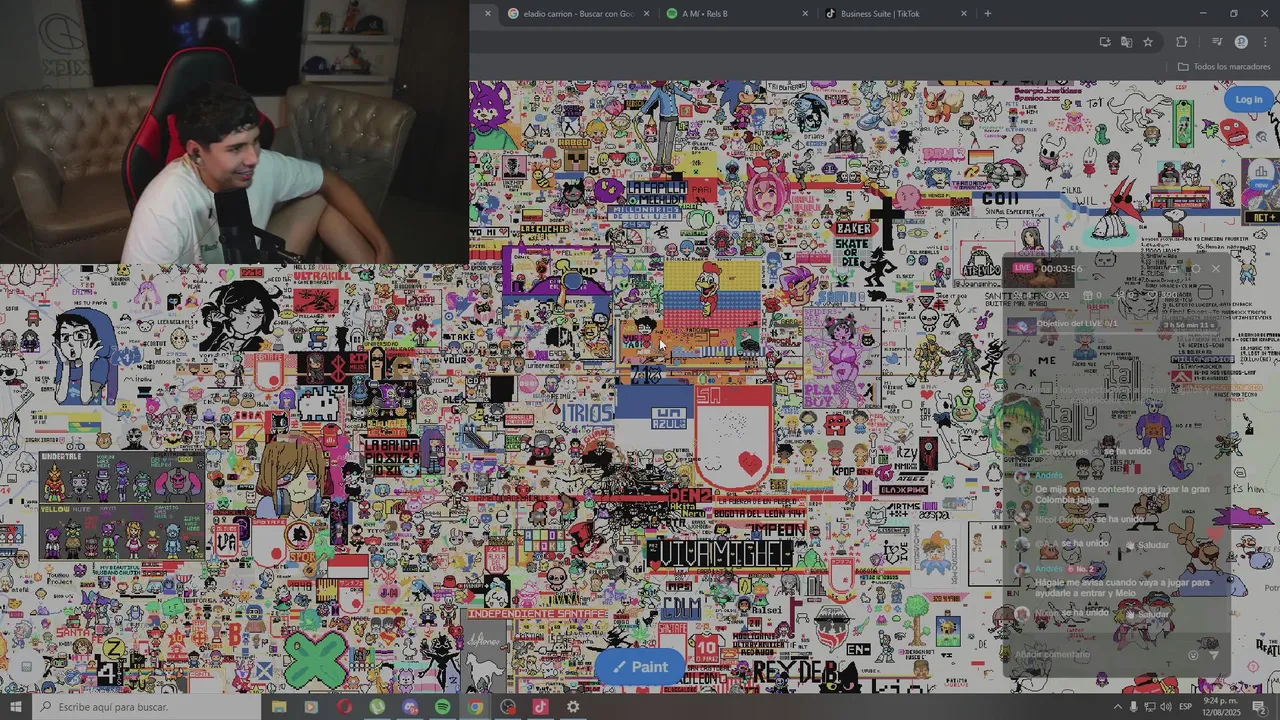
Task: Close the Business Suite TikTok tab
Action: coord(964,14)
